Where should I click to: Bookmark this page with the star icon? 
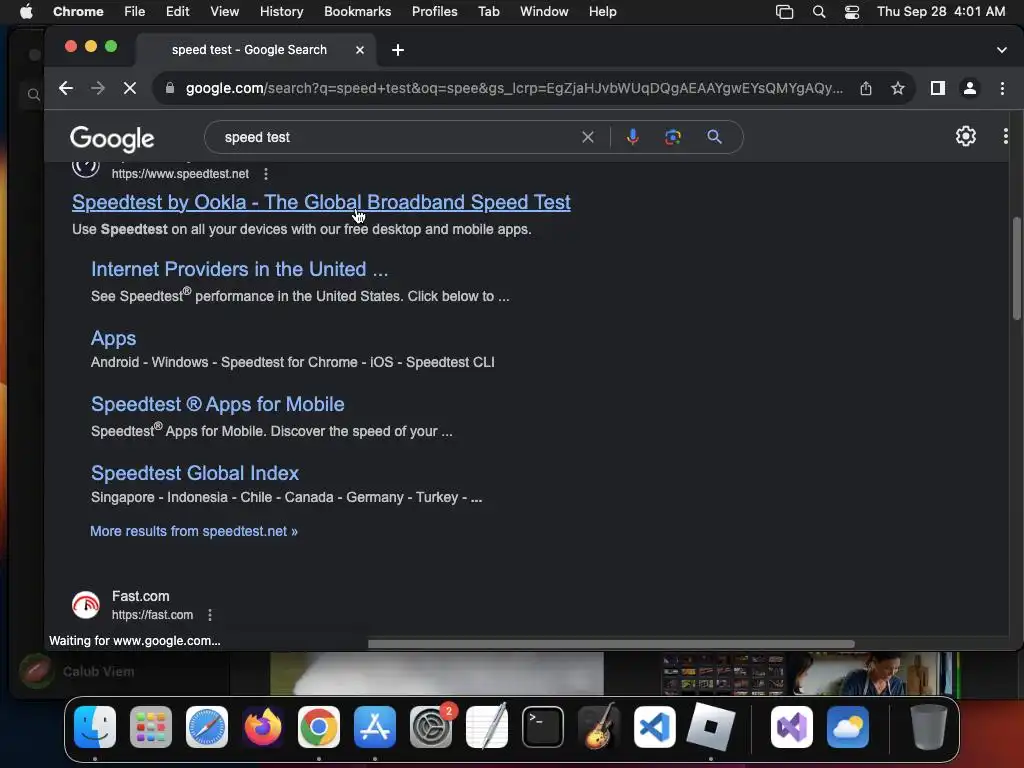click(898, 88)
